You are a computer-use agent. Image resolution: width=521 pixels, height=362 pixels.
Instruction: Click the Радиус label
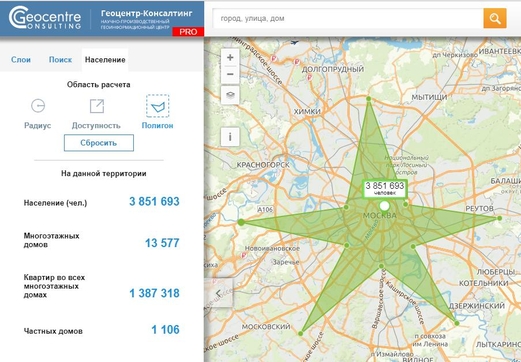(x=38, y=126)
